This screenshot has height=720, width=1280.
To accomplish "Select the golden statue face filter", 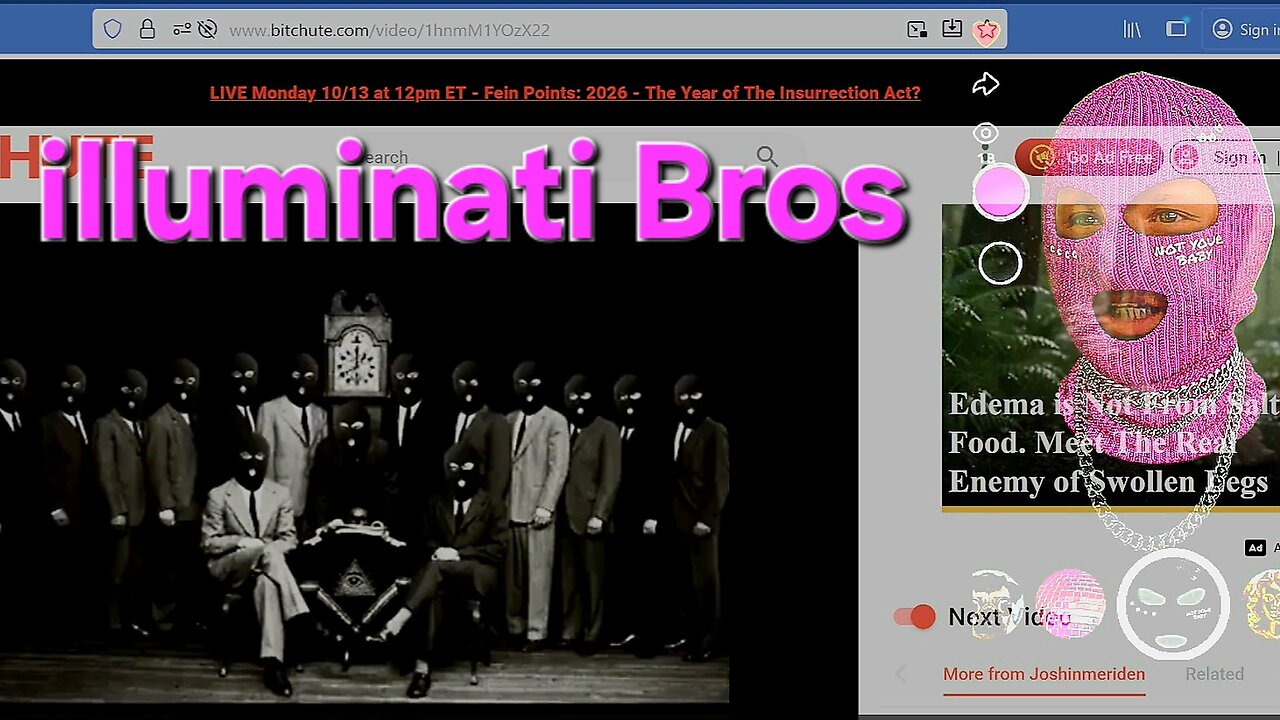I will click(1262, 604).
